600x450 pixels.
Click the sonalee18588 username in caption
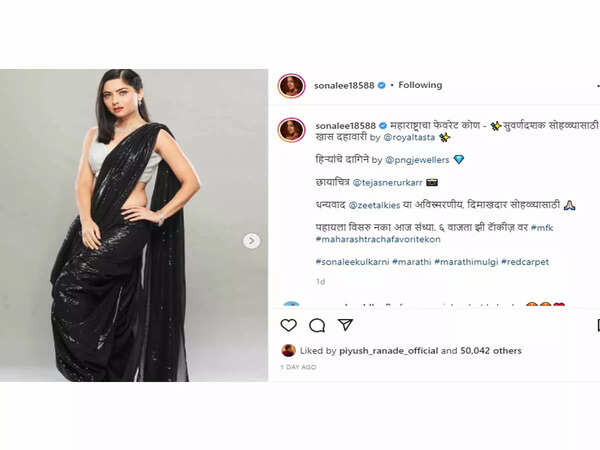point(346,126)
